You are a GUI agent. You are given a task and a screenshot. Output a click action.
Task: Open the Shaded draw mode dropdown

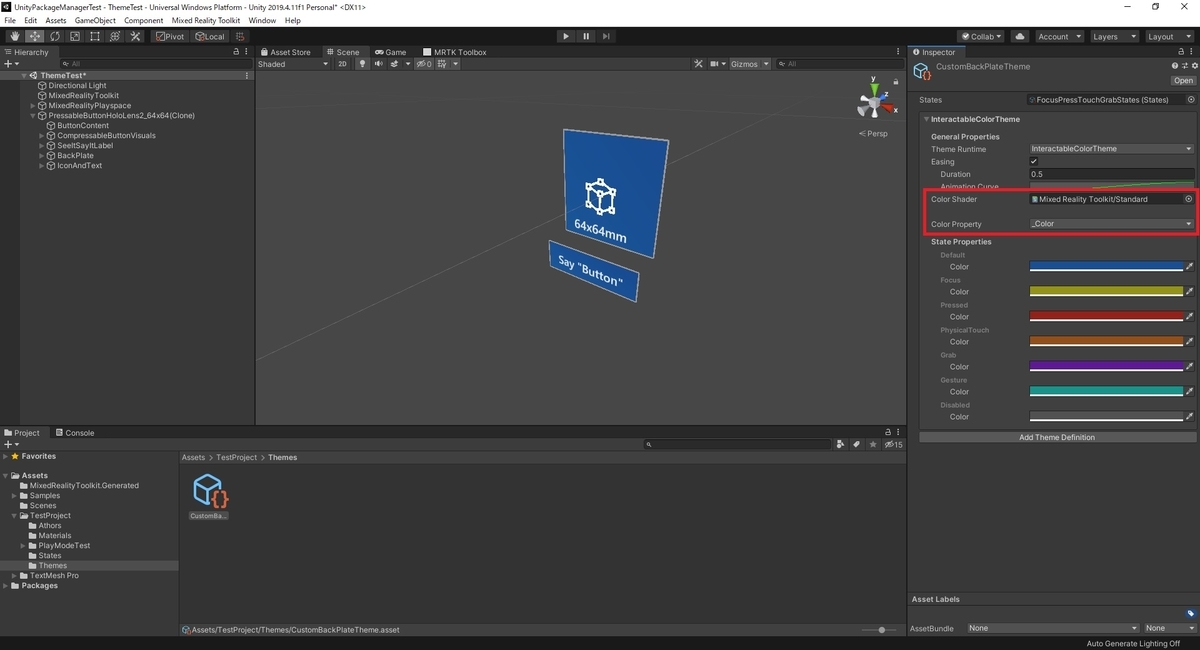coord(293,64)
